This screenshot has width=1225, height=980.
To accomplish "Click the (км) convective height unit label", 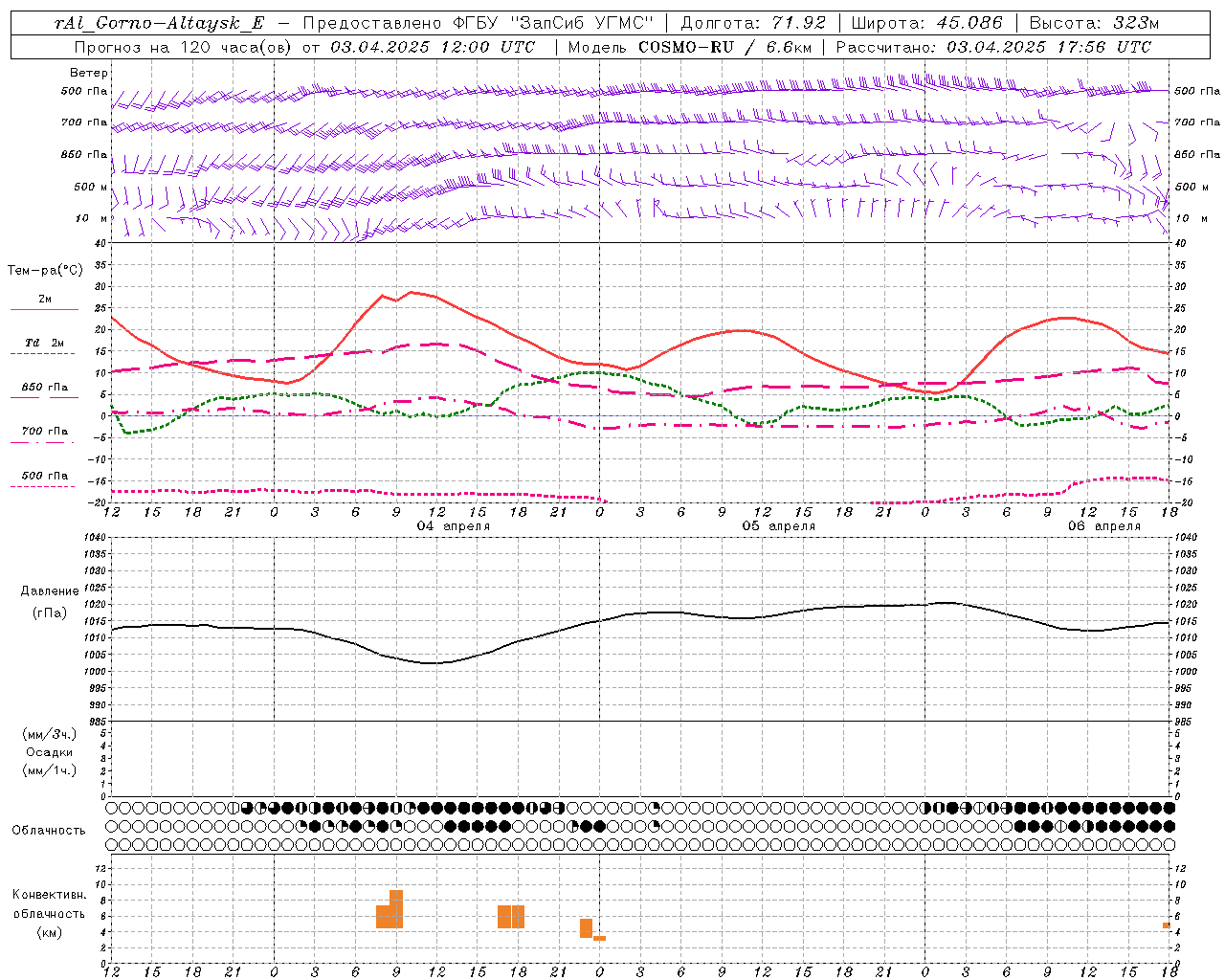I will (50, 932).
